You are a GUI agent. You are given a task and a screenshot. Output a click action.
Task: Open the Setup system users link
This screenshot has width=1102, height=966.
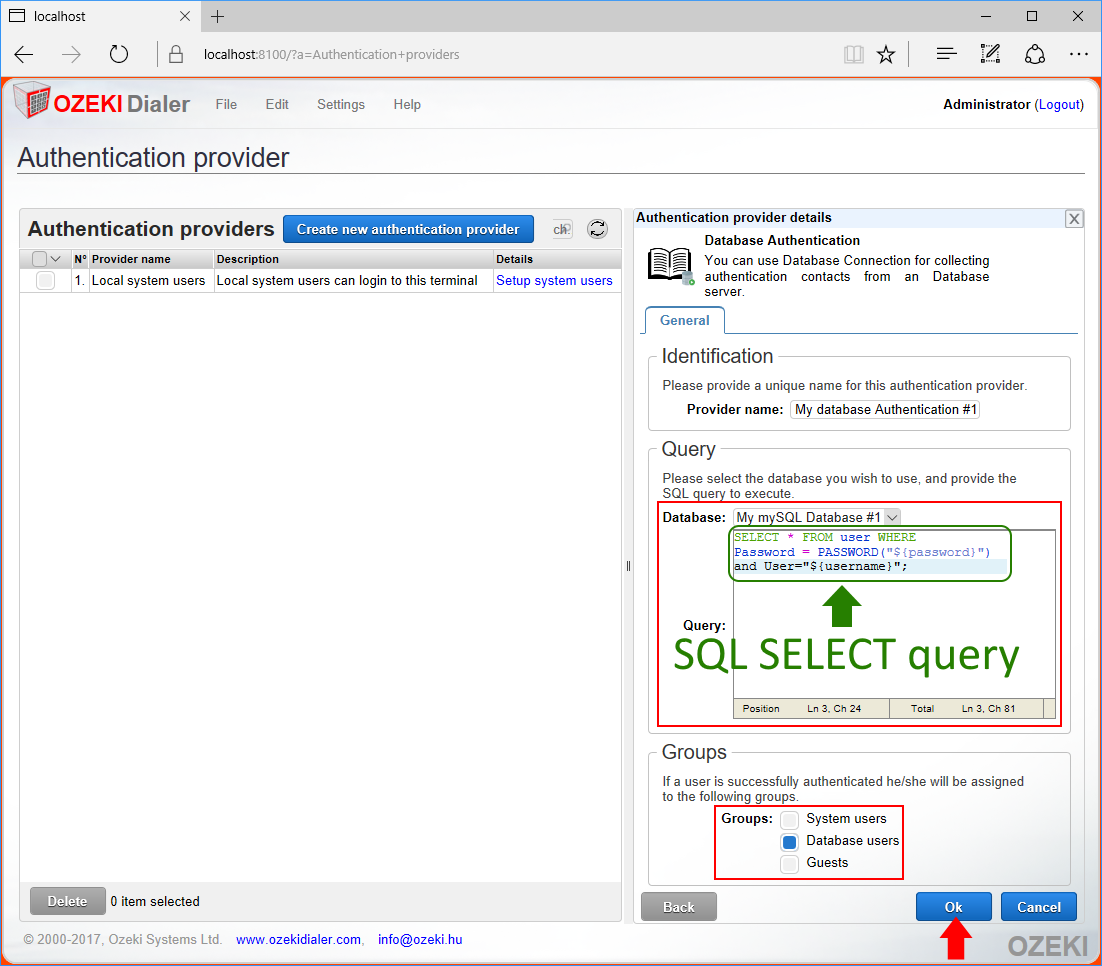click(554, 281)
